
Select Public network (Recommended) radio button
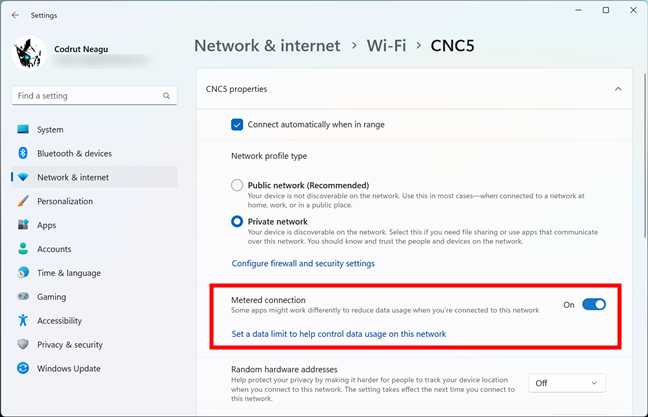coord(237,185)
